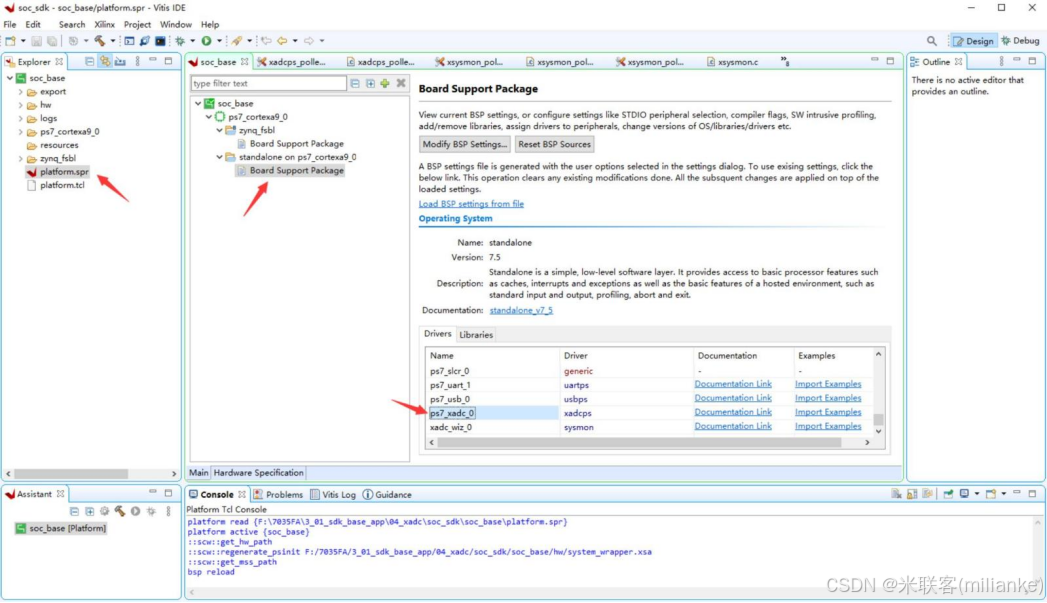The width and height of the screenshot is (1047, 603).
Task: Open Documentation Link for ps7_xadc_0
Action: click(732, 412)
